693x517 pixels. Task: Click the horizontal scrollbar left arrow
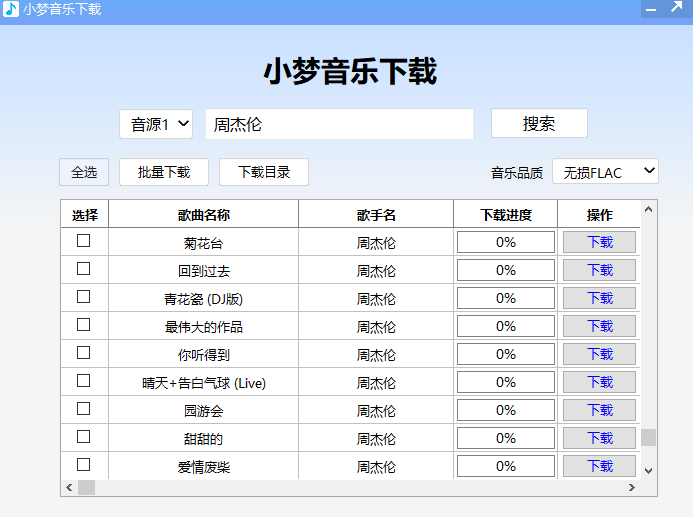[x=69, y=487]
